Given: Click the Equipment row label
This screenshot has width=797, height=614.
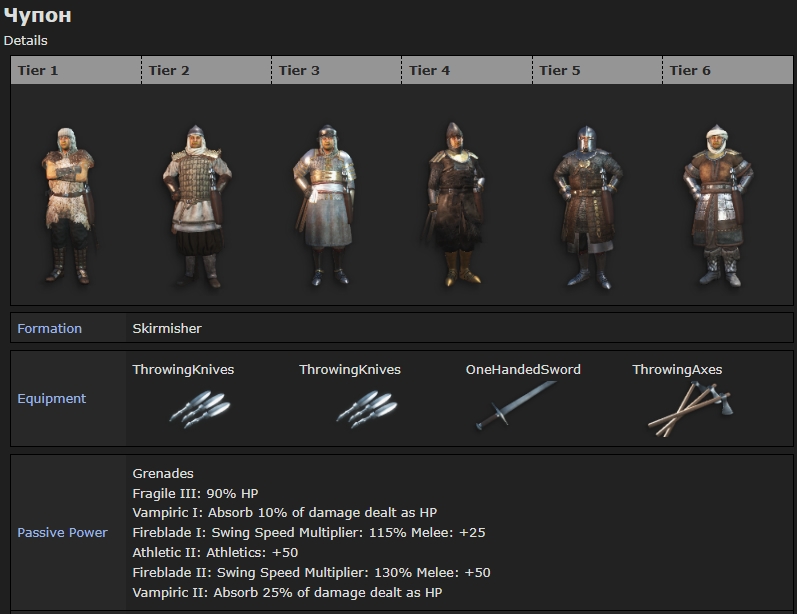Looking at the screenshot, I should (52, 398).
